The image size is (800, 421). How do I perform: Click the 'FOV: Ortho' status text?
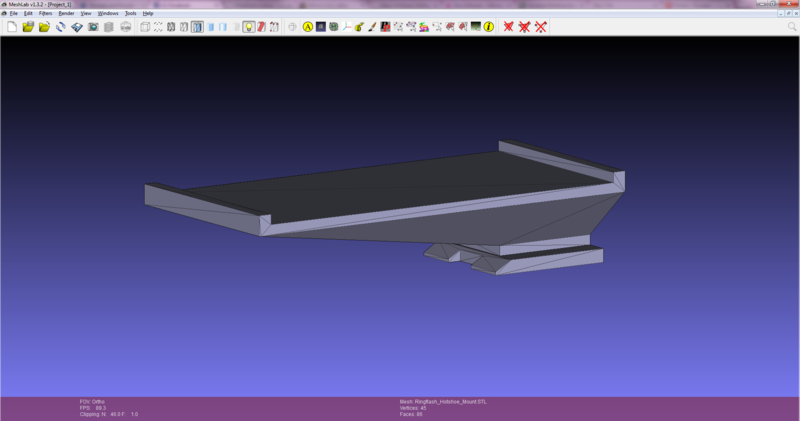pyautogui.click(x=92, y=402)
